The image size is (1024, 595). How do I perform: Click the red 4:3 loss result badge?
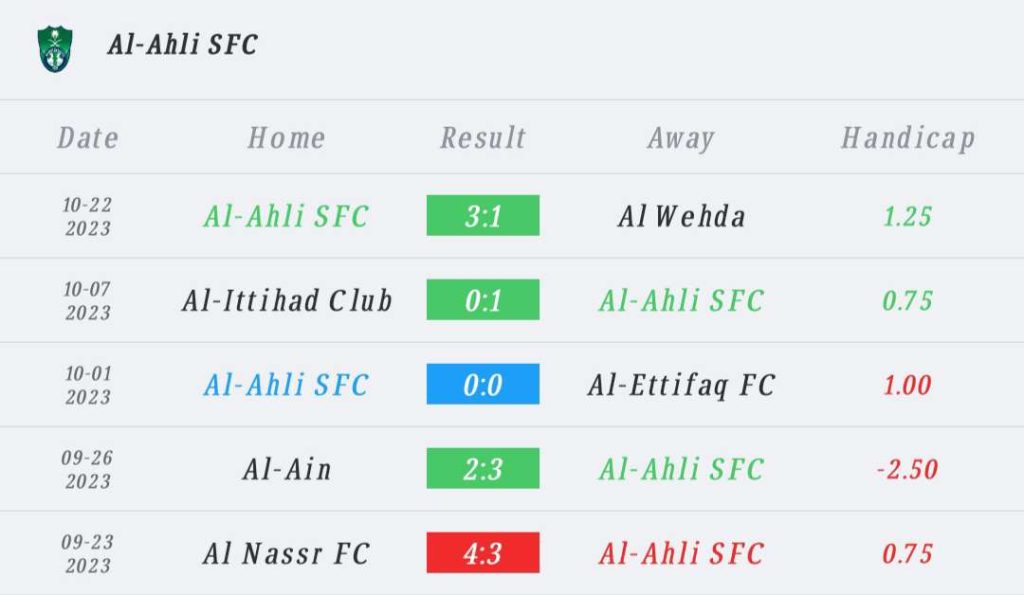[x=483, y=553]
